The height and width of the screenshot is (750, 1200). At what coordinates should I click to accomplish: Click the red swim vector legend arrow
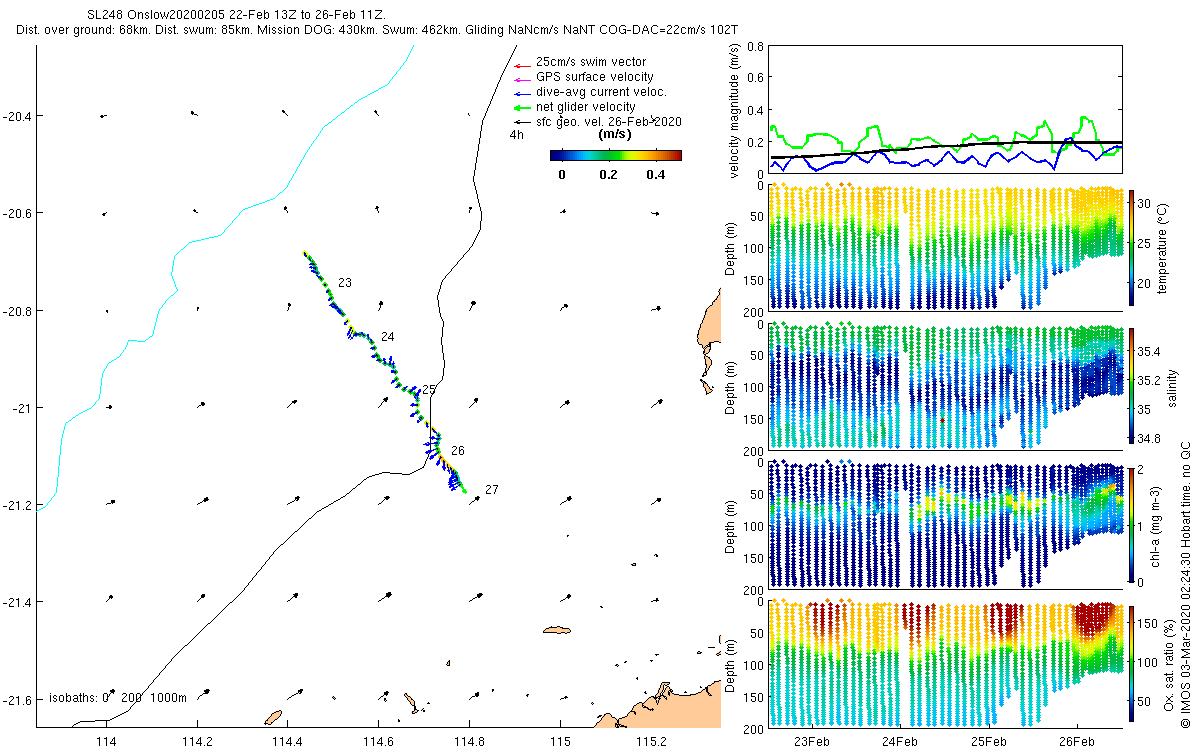click(x=520, y=64)
